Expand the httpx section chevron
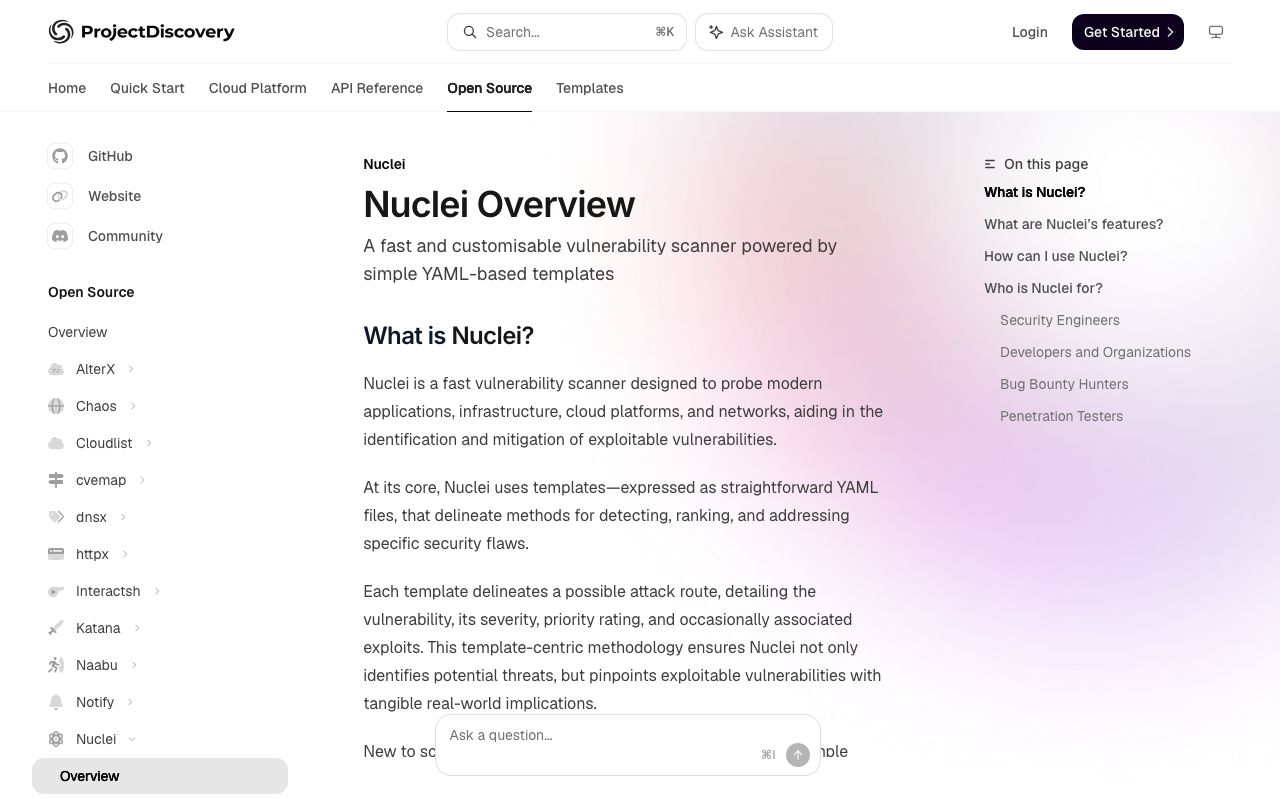This screenshot has height=800, width=1280. (125, 554)
